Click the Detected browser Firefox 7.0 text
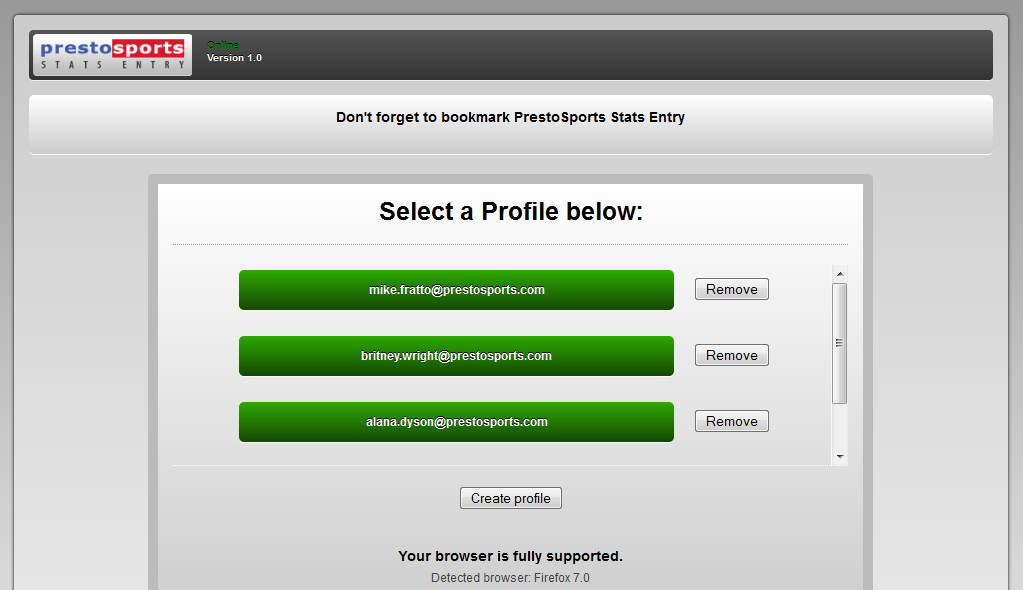This screenshot has width=1023, height=590. pyautogui.click(x=510, y=578)
